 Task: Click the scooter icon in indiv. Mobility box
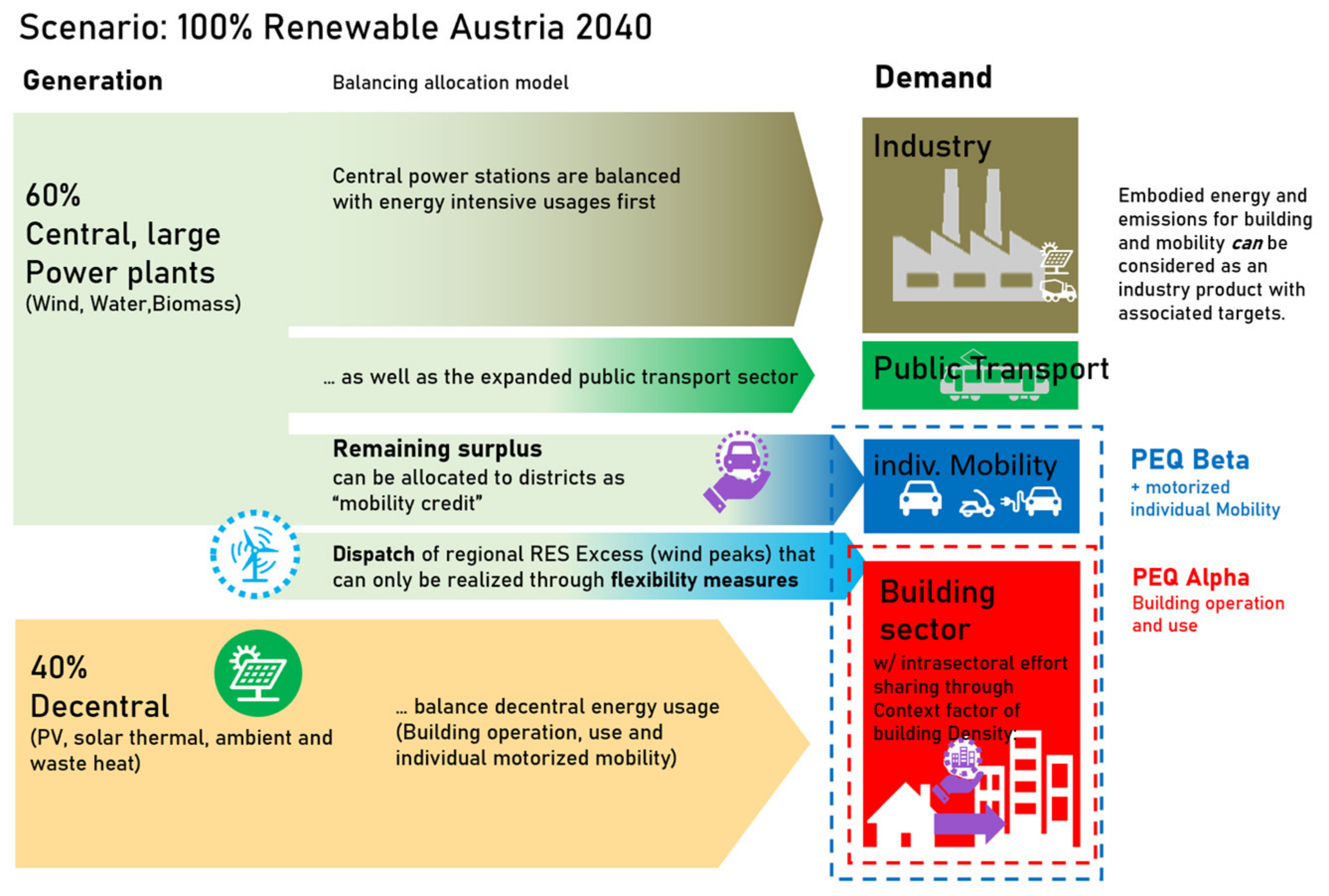pos(976,505)
